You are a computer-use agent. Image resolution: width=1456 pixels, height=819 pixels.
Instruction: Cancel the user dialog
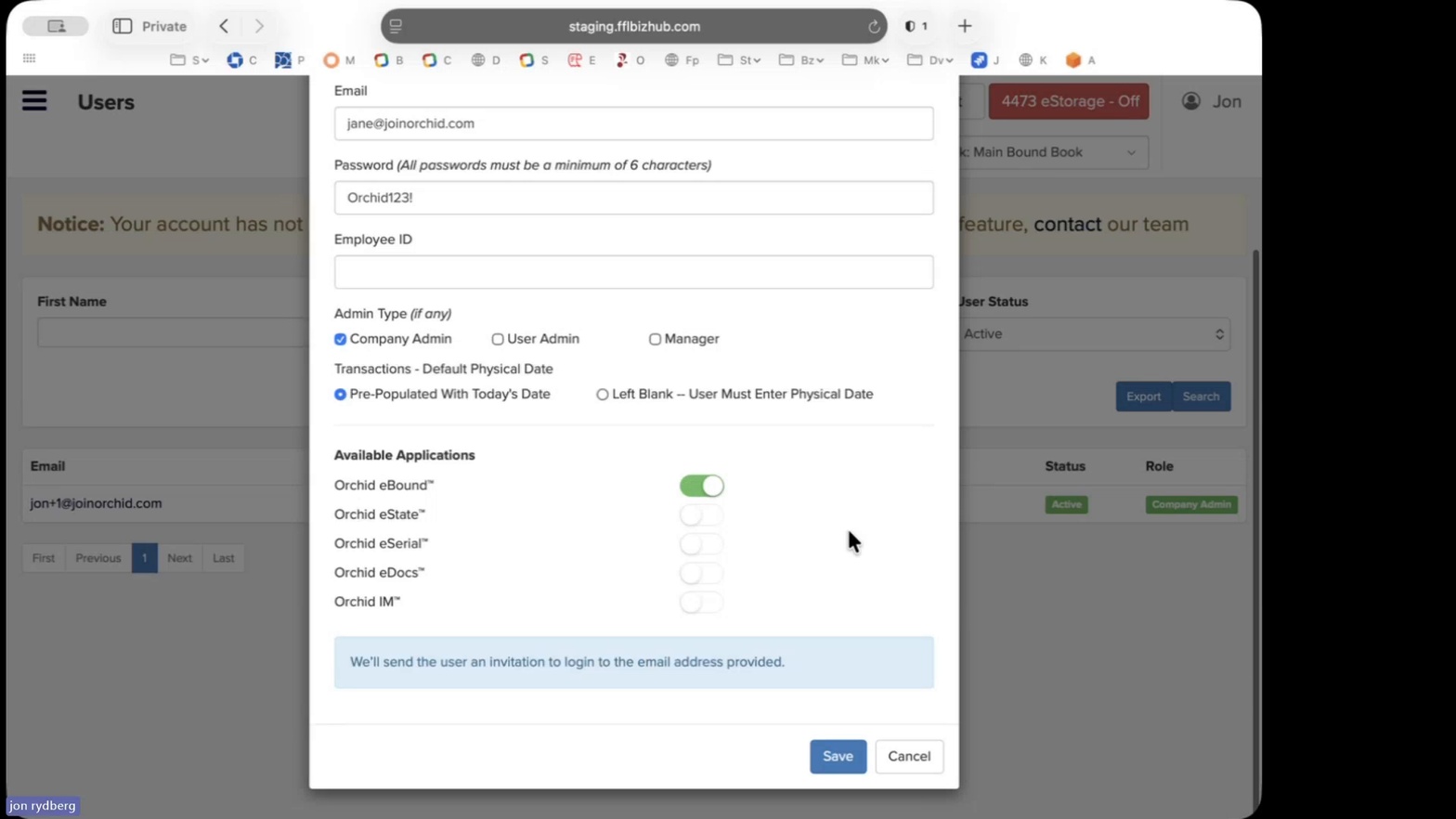909,756
